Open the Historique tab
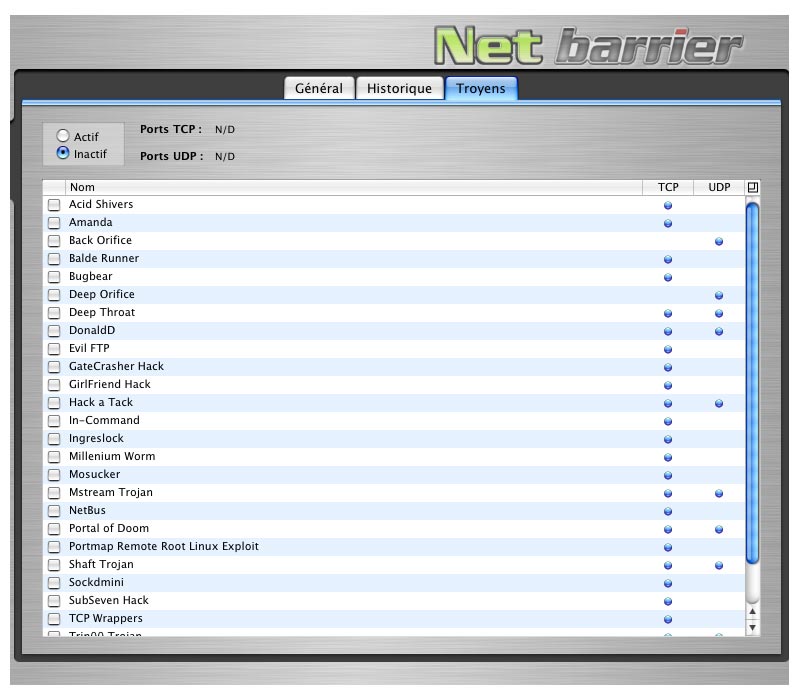 point(399,88)
